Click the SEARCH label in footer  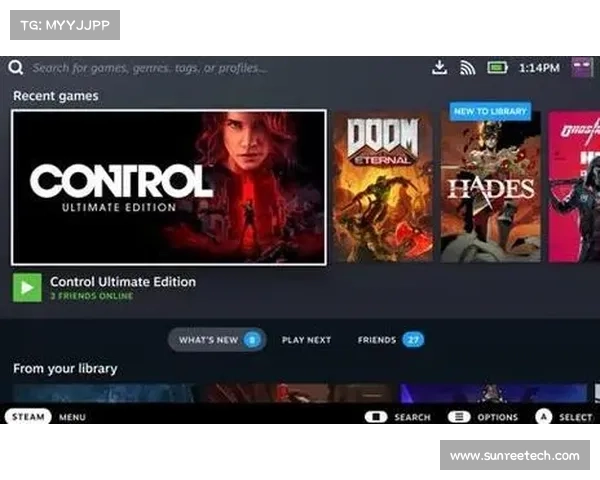[x=412, y=417]
